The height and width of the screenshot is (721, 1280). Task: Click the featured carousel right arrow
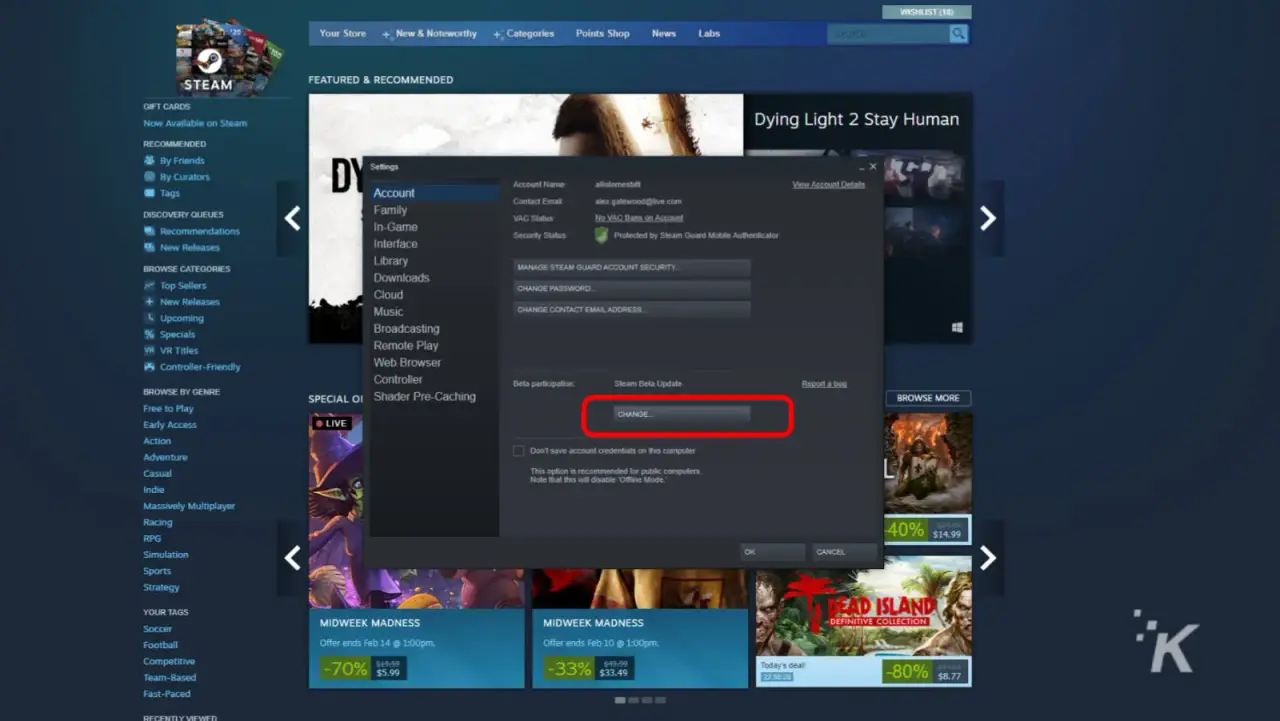point(988,218)
